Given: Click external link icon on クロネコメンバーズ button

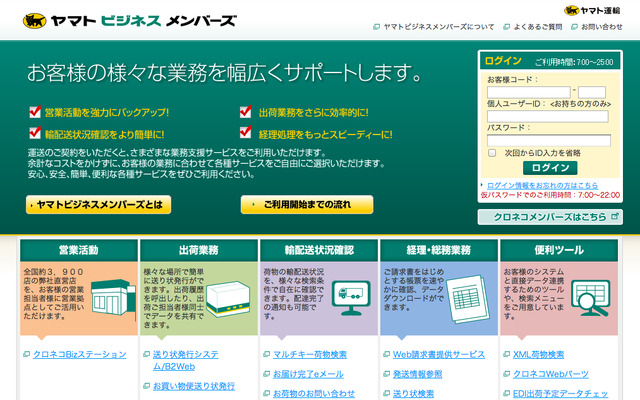Looking at the screenshot, I should coord(614,216).
